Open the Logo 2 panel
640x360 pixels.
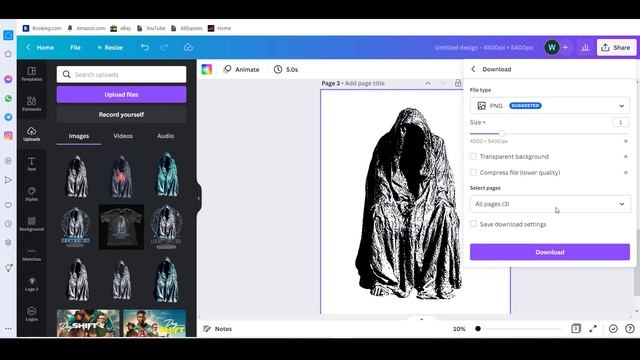tap(31, 284)
